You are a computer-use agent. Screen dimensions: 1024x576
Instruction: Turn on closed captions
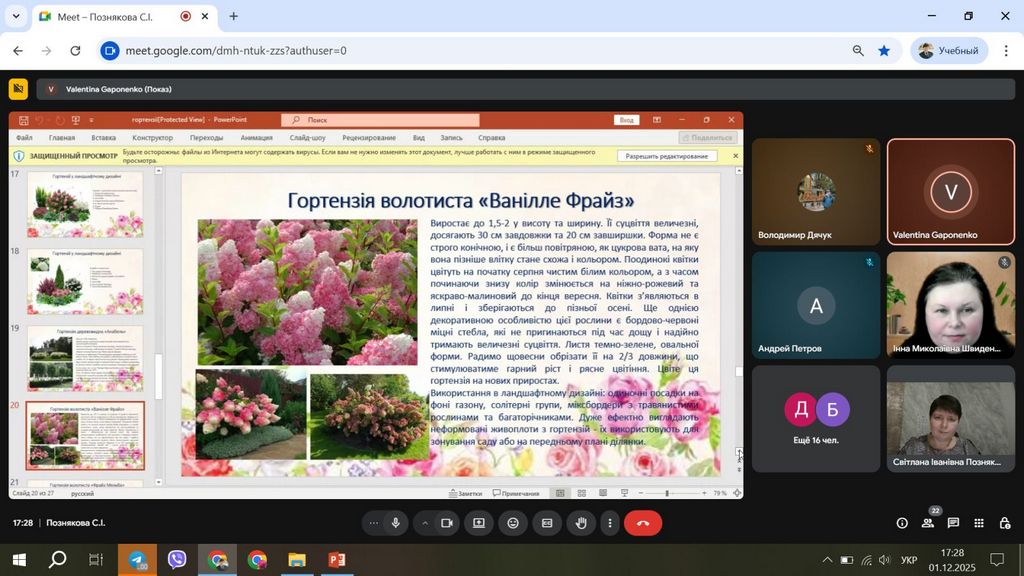(x=547, y=523)
